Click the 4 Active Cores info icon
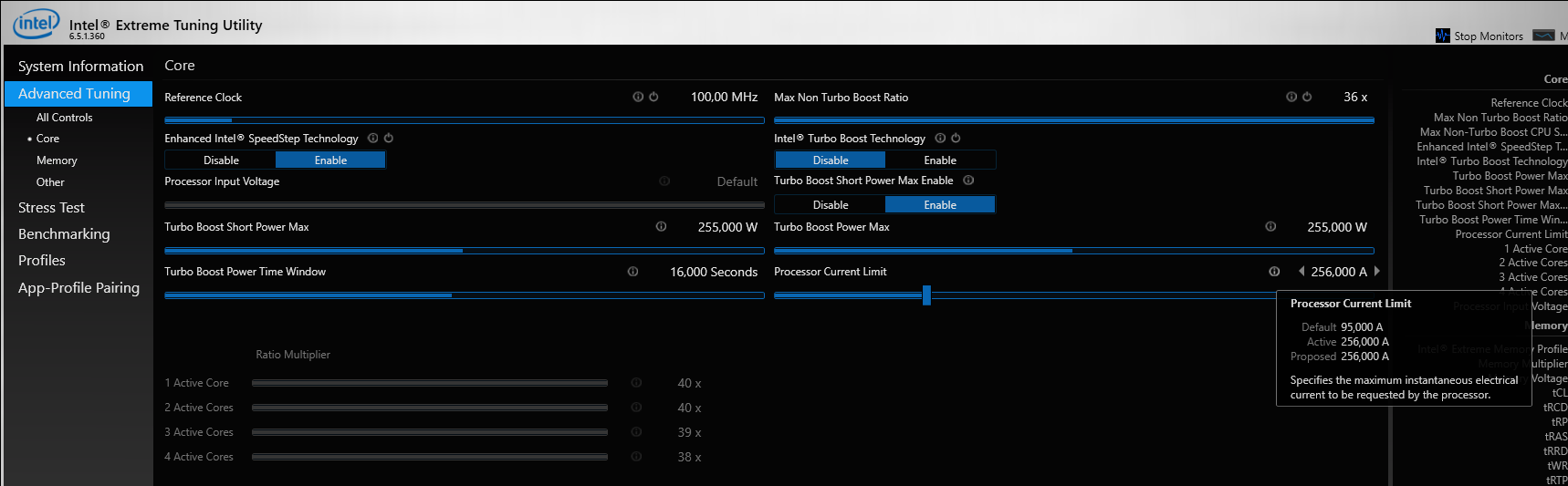The width and height of the screenshot is (1568, 486). coord(636,457)
